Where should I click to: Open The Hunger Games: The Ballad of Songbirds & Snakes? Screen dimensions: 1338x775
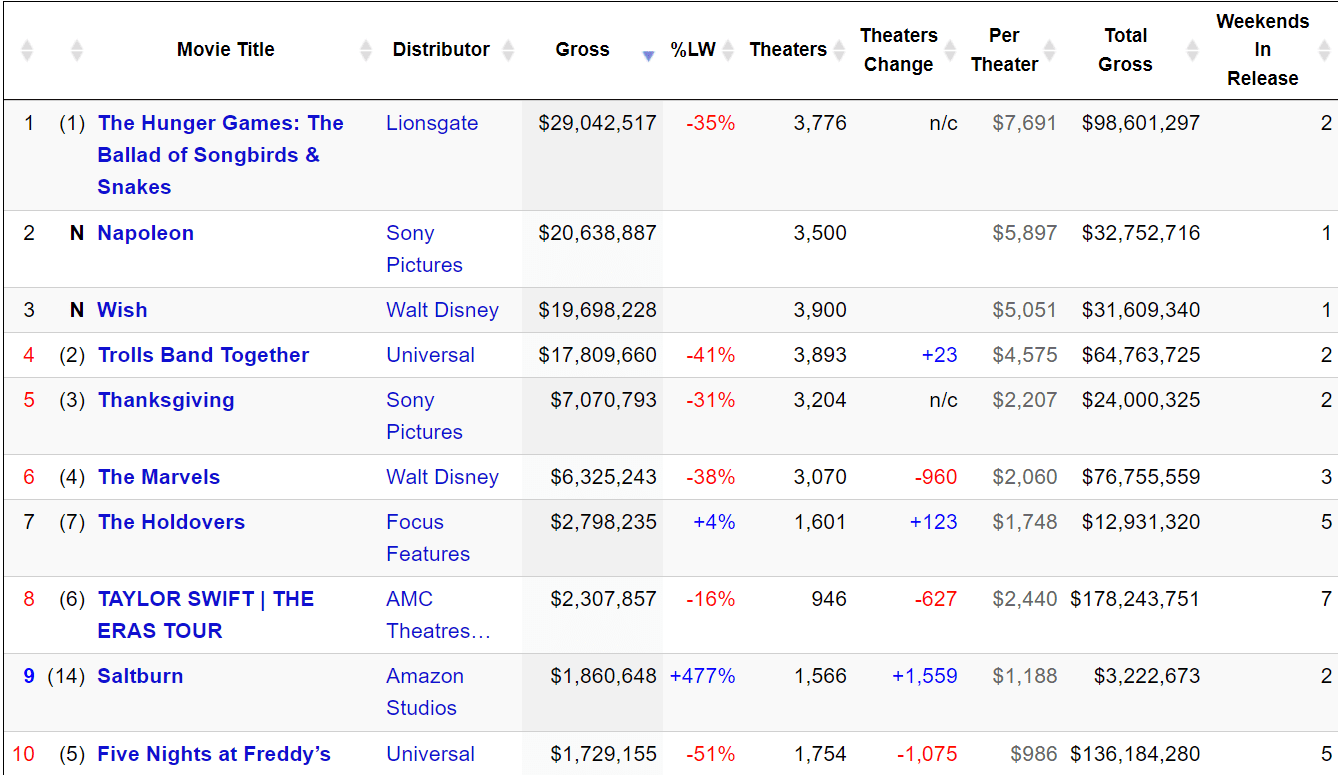[220, 155]
